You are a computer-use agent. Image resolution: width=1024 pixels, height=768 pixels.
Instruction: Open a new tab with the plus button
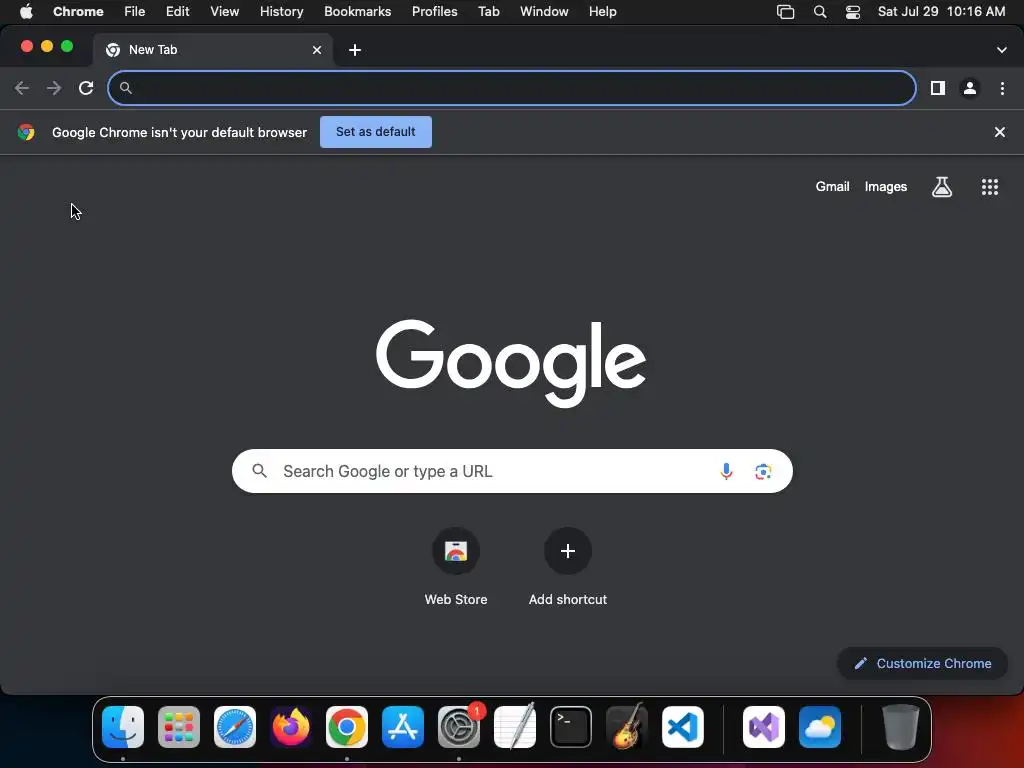click(355, 50)
